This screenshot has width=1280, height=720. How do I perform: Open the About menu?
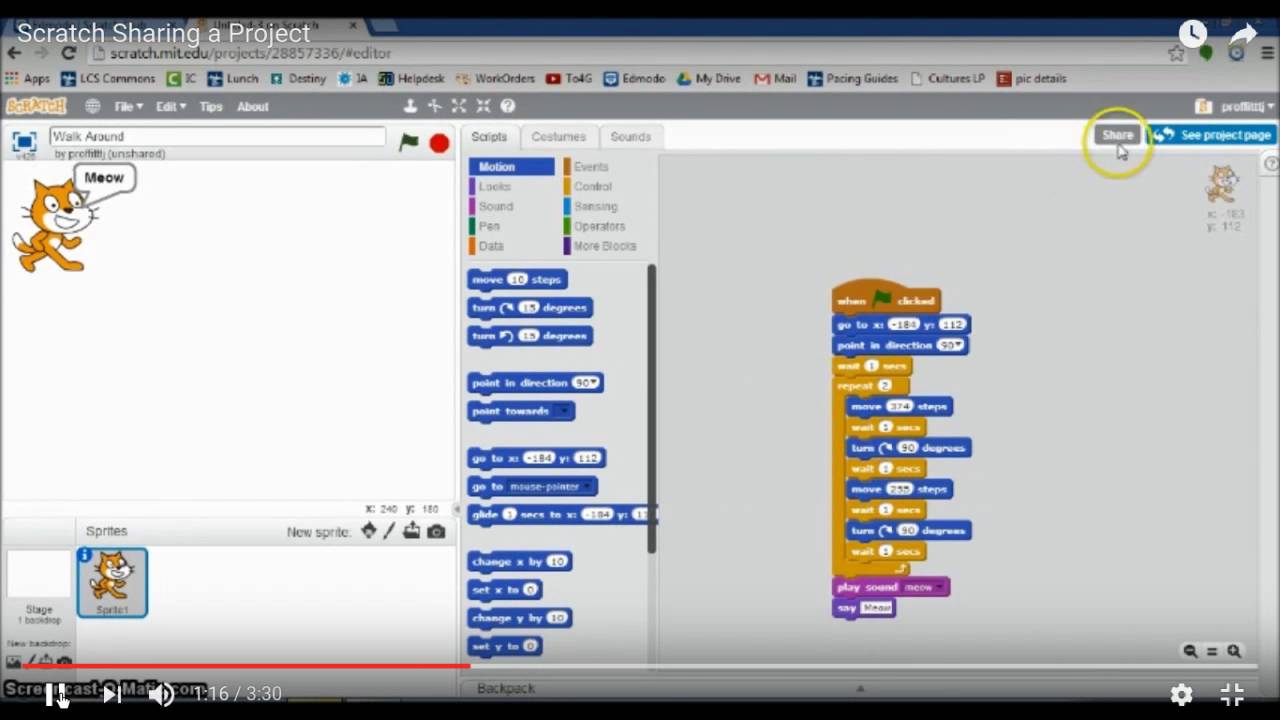point(252,106)
